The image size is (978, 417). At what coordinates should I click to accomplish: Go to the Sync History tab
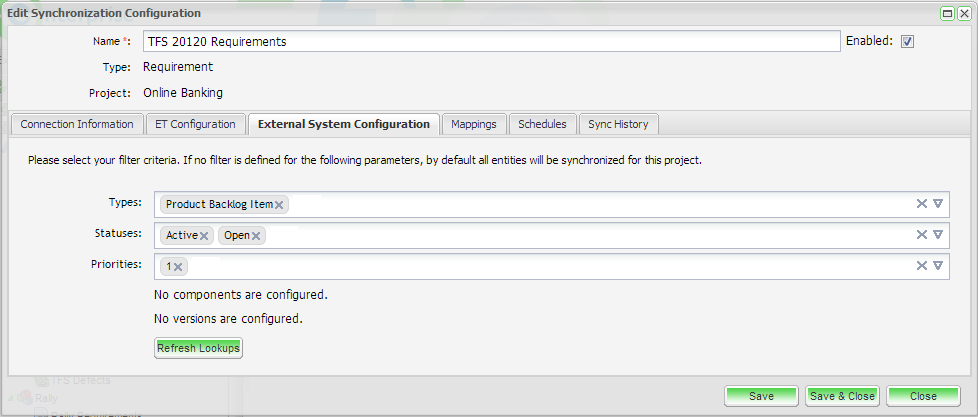pyautogui.click(x=618, y=124)
